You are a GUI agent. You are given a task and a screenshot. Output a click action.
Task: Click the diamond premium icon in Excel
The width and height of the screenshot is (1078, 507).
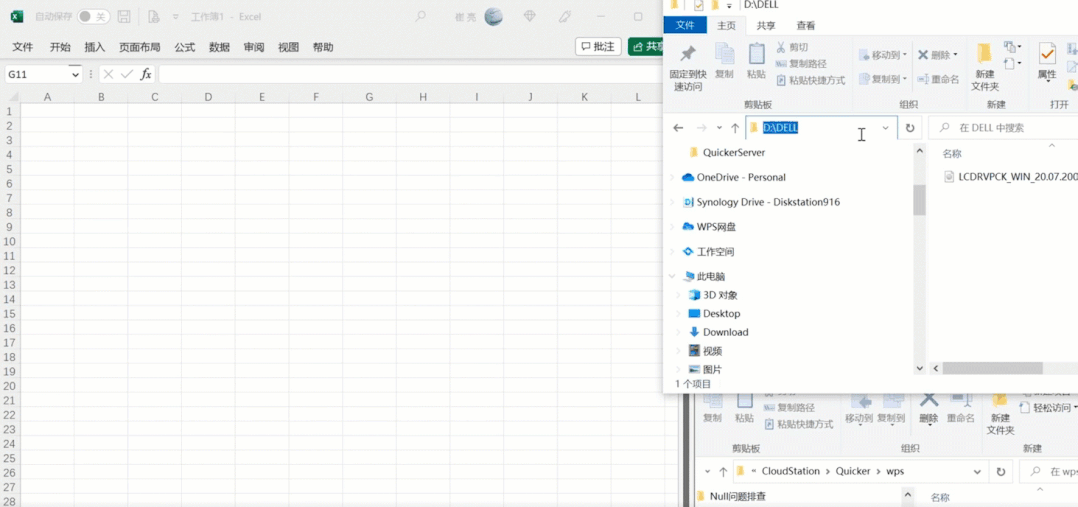[x=529, y=17]
